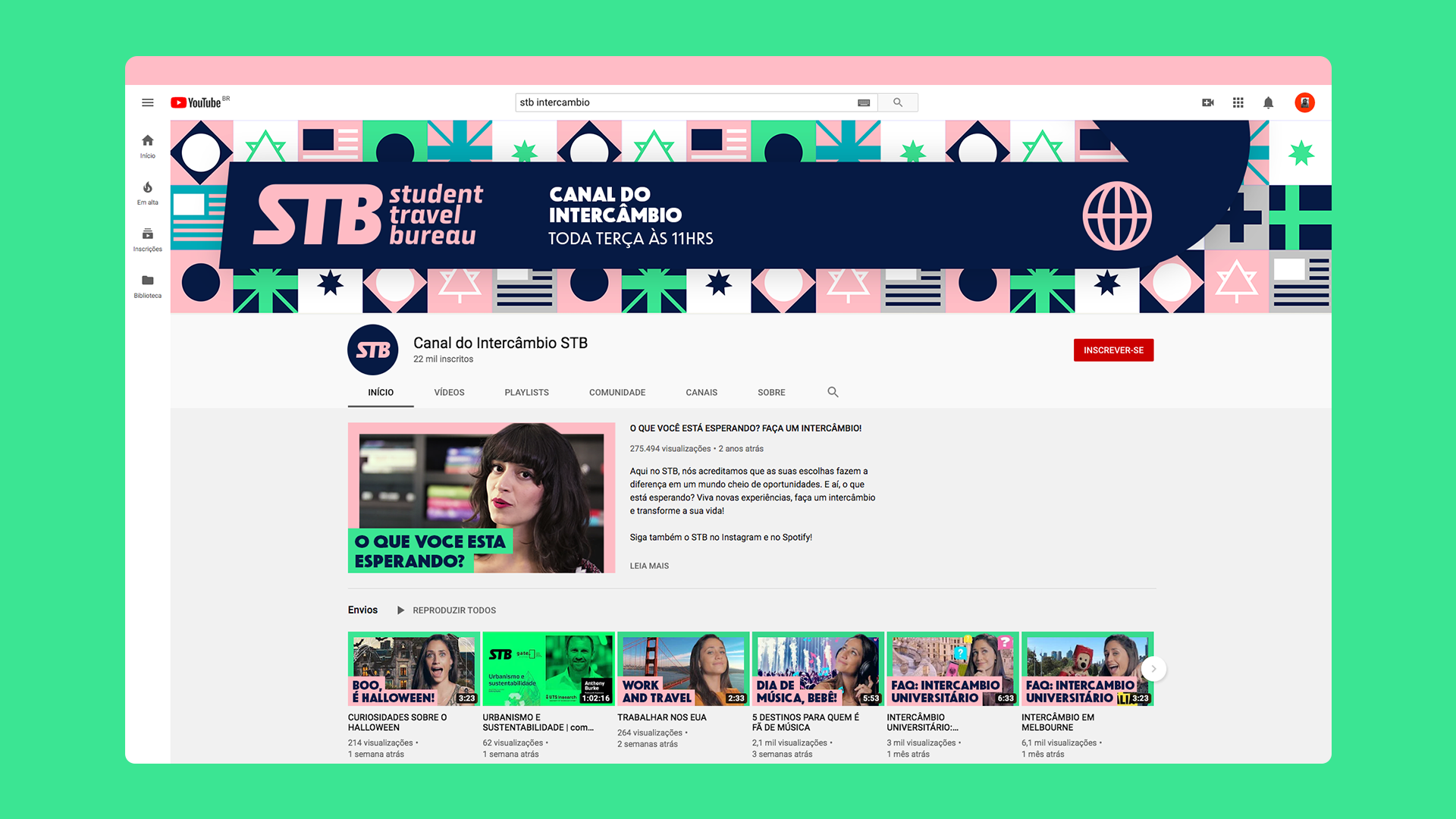Open Biblioteca in the sidebar
Screen dimensions: 1456x819
(x=148, y=287)
